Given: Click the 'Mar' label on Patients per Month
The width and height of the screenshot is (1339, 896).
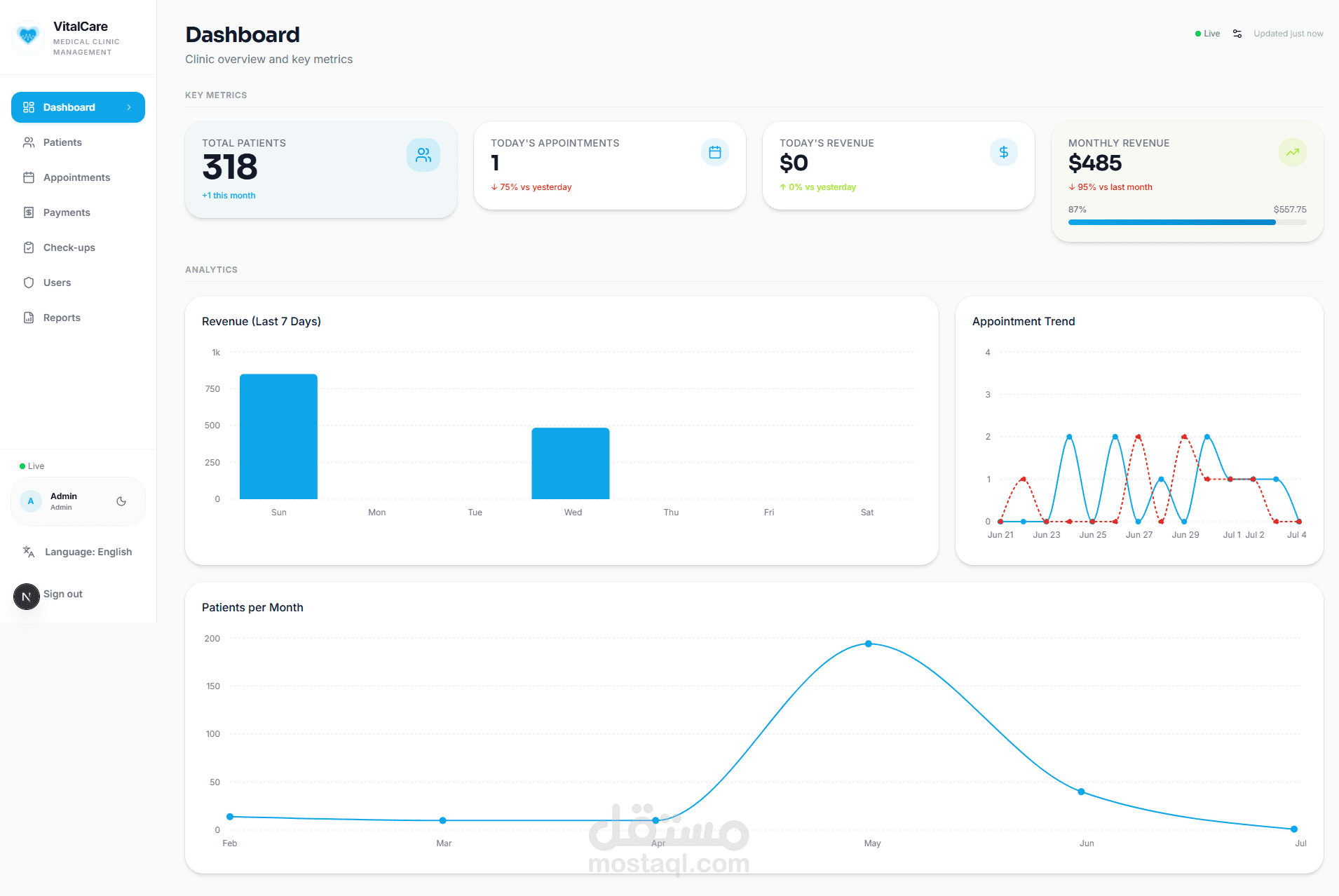Looking at the screenshot, I should click(444, 843).
